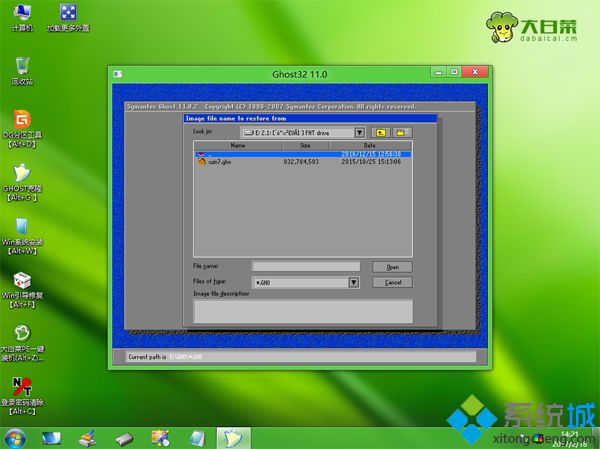
Task: Launch GHOST clone (Alt+G) desktop shortcut
Action: tap(22, 182)
